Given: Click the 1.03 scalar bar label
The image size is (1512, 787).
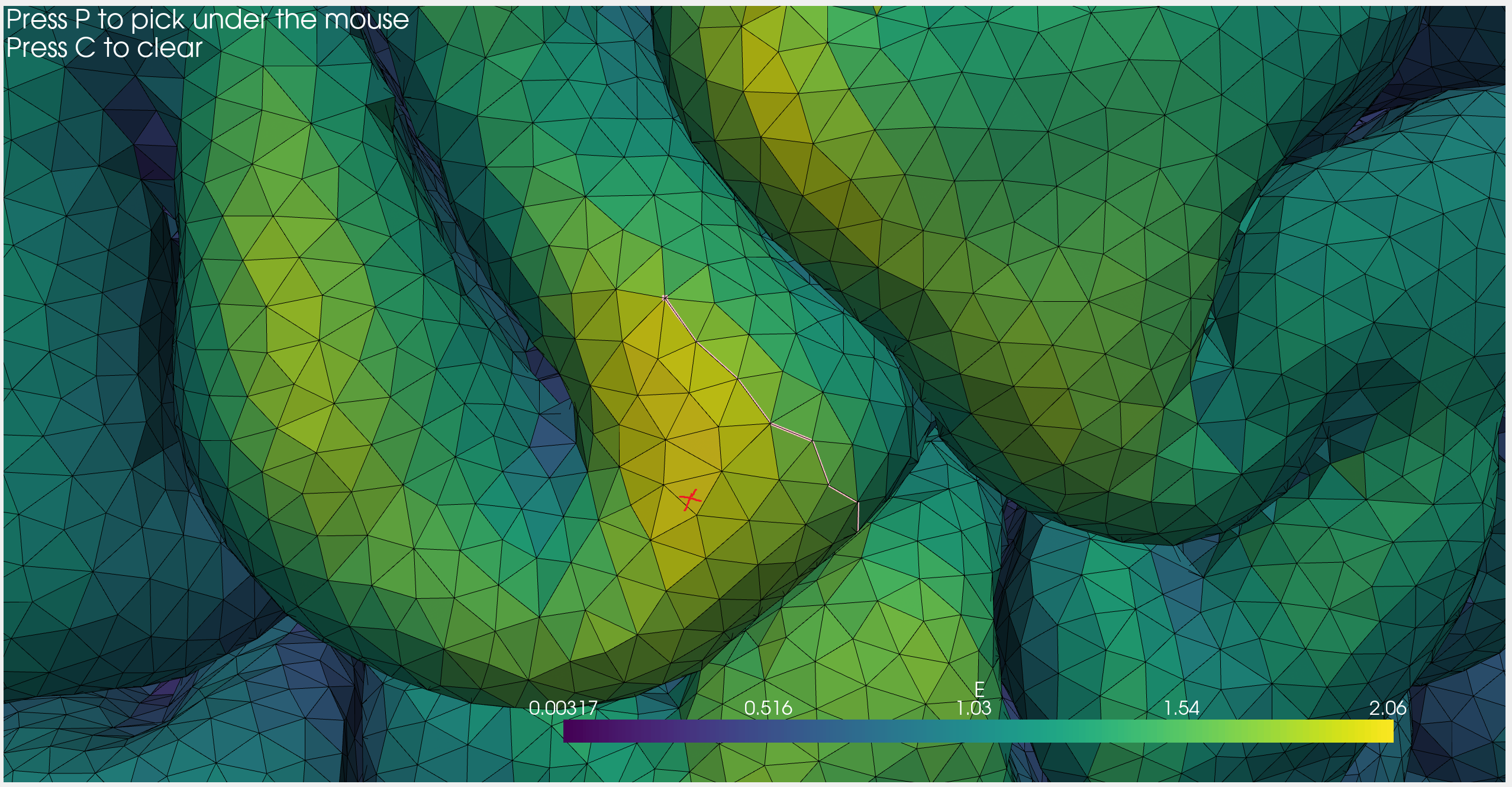Looking at the screenshot, I should pyautogui.click(x=973, y=708).
